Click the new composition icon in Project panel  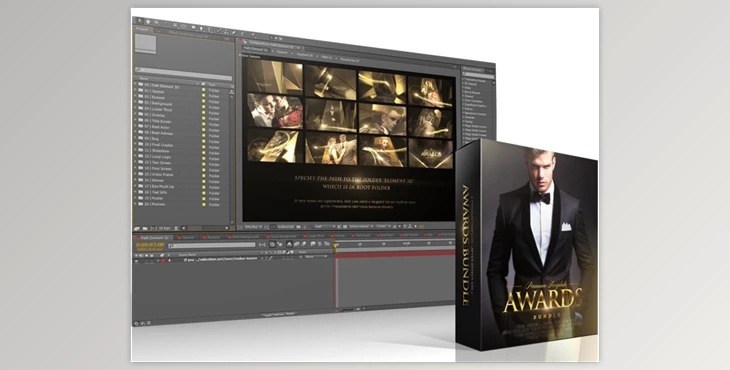coord(152,228)
